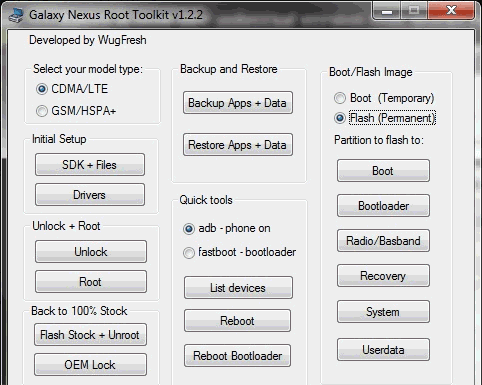Click the 'Back to 100% Stock' label
482x385 pixels.
click(x=79, y=311)
